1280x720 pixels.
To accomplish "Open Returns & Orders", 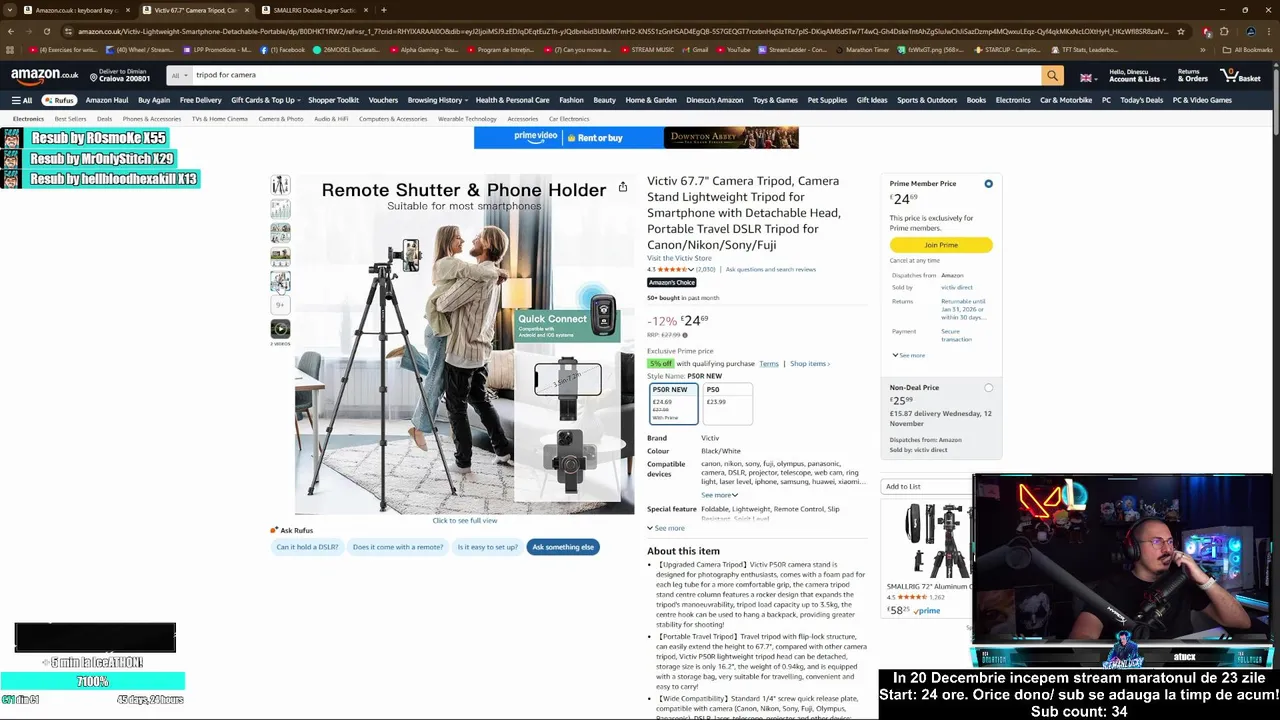I will 1192,75.
